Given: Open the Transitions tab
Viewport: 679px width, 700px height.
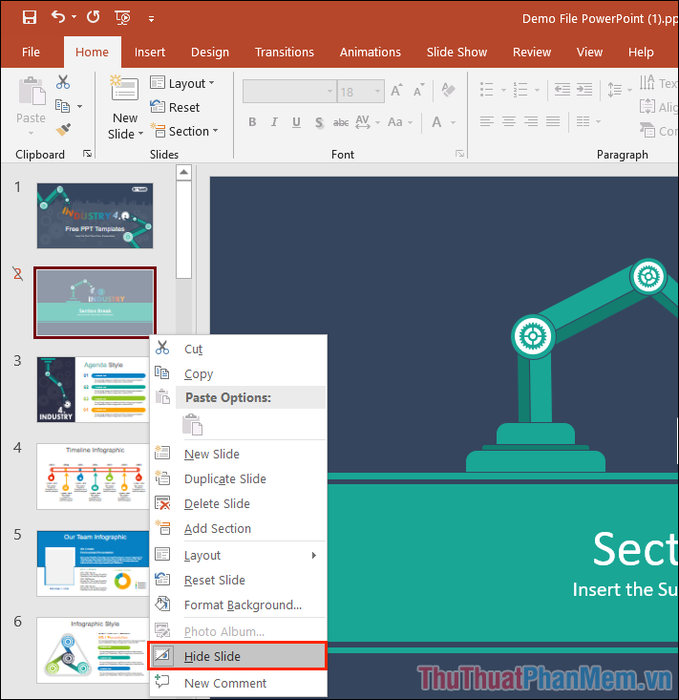Looking at the screenshot, I should coord(284,52).
